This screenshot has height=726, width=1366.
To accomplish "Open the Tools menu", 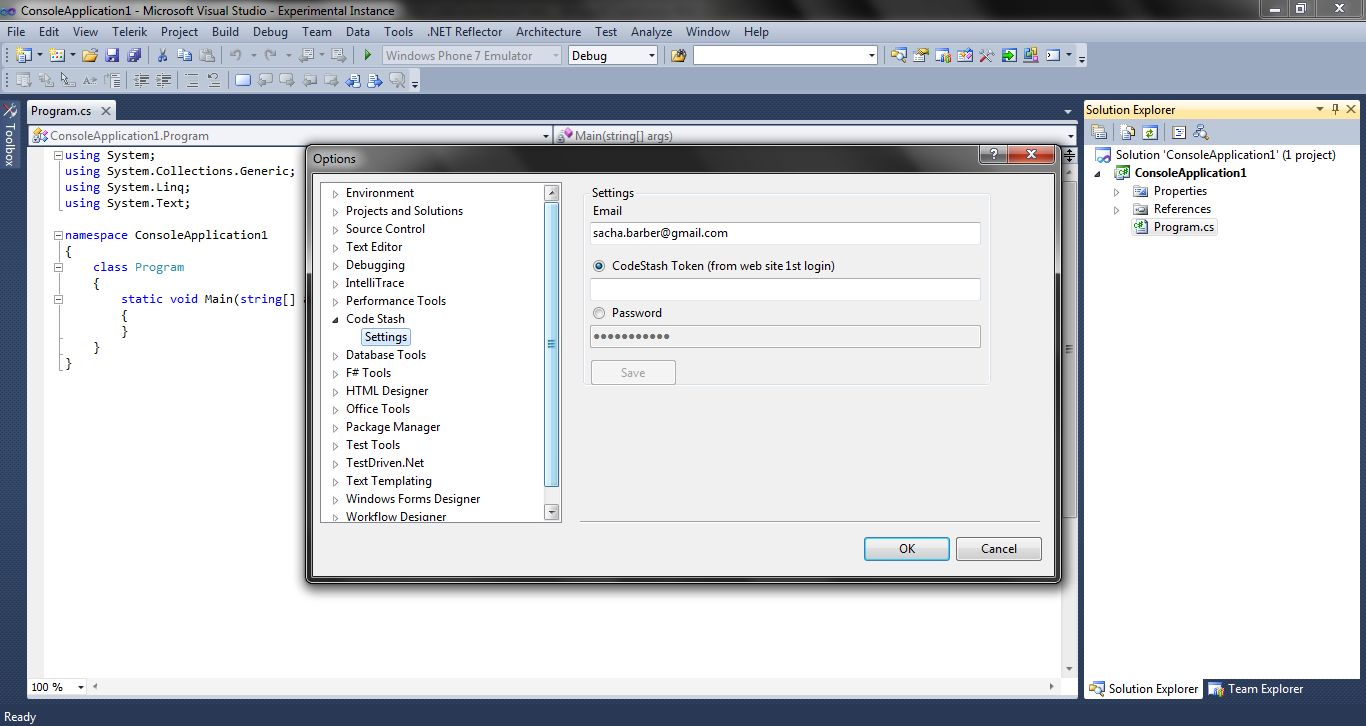I will click(x=399, y=32).
